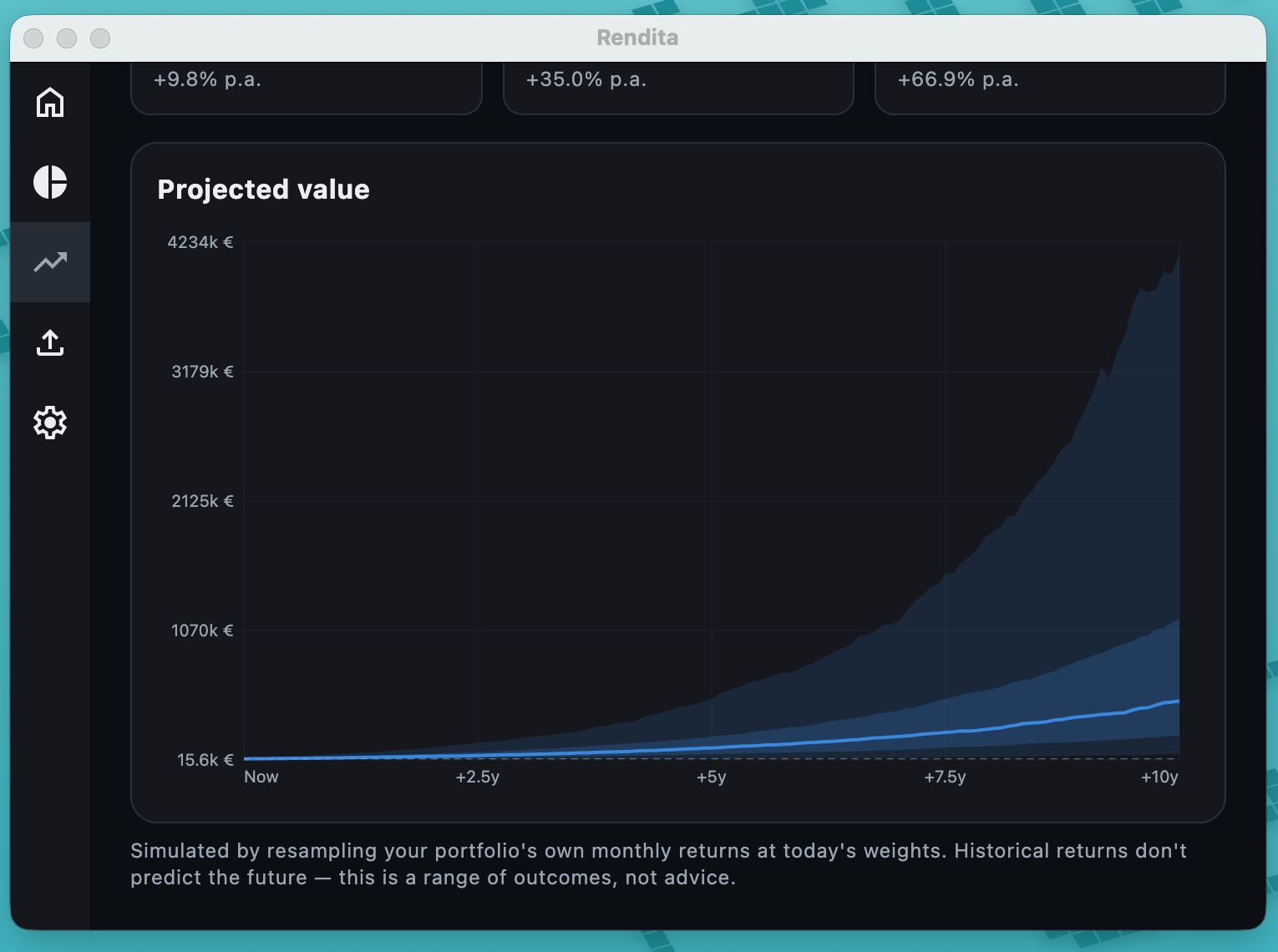Click the window's minimize button

point(67,38)
